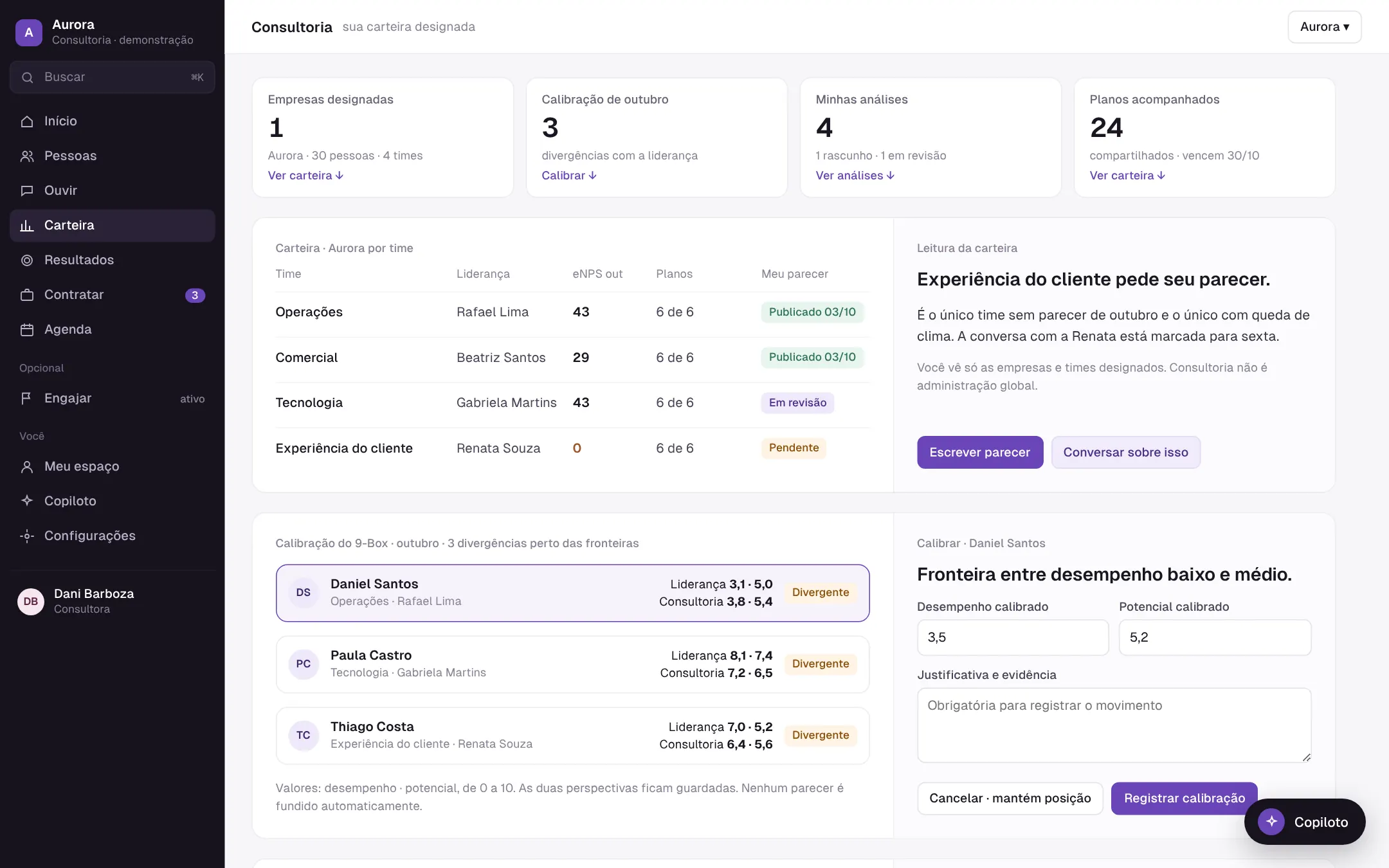
Task: Click the Pendente status badge
Action: click(x=794, y=448)
